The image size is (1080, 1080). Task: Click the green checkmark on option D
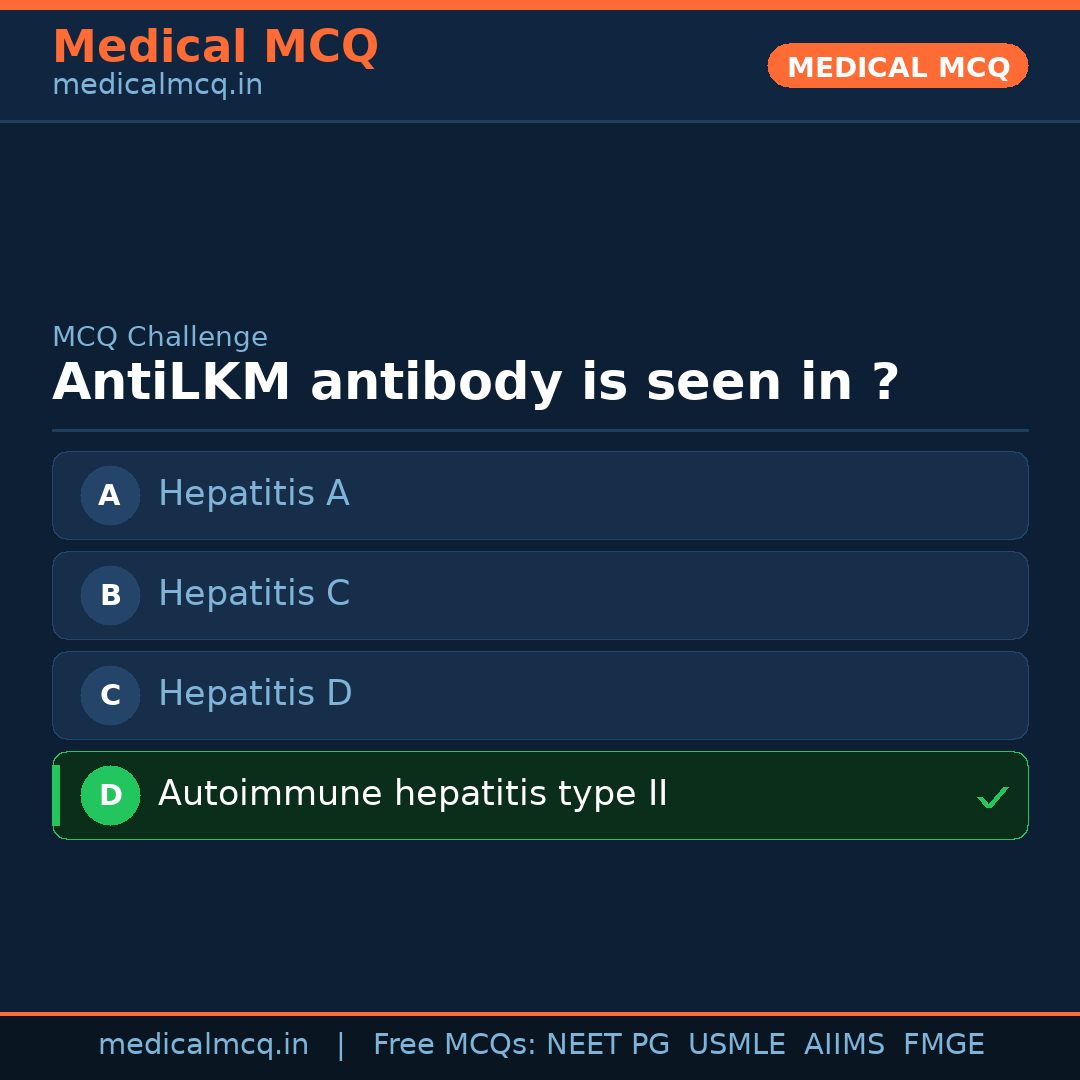pyautogui.click(x=992, y=797)
